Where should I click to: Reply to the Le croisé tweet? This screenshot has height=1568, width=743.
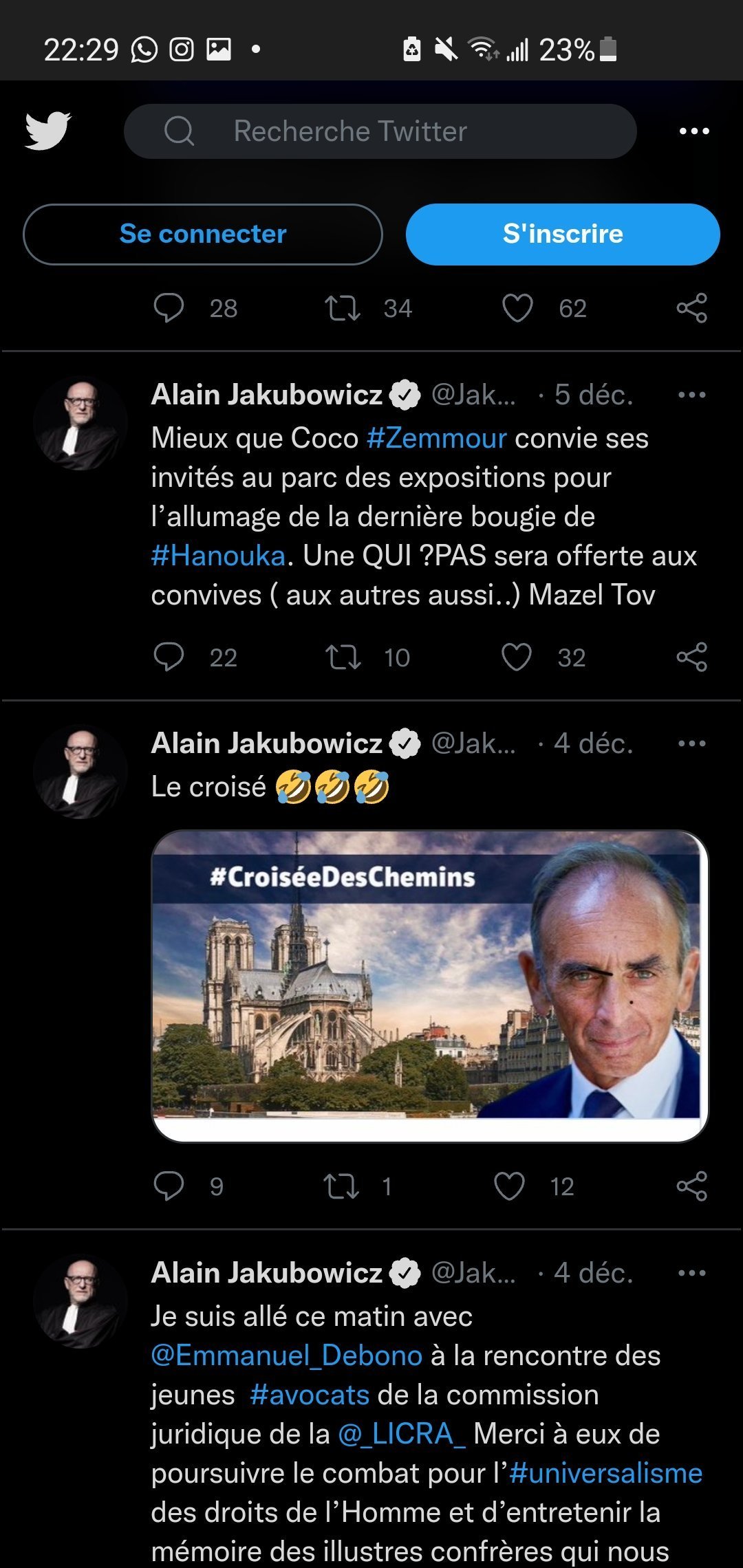click(x=169, y=1186)
